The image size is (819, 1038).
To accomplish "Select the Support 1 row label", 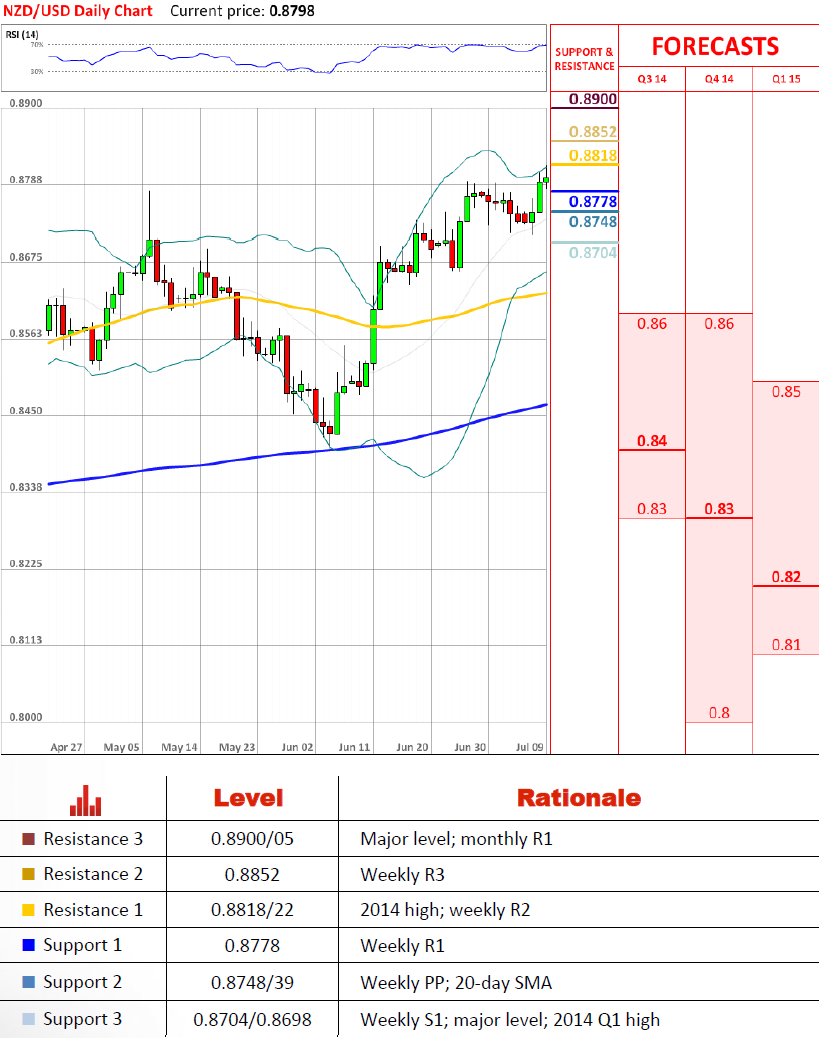I will pos(83,946).
